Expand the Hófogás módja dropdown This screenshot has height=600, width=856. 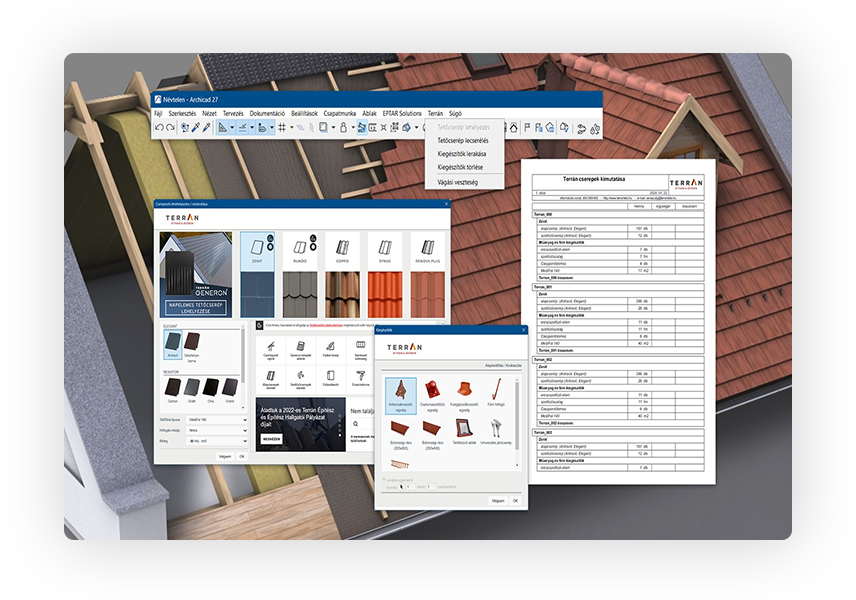pos(217,429)
